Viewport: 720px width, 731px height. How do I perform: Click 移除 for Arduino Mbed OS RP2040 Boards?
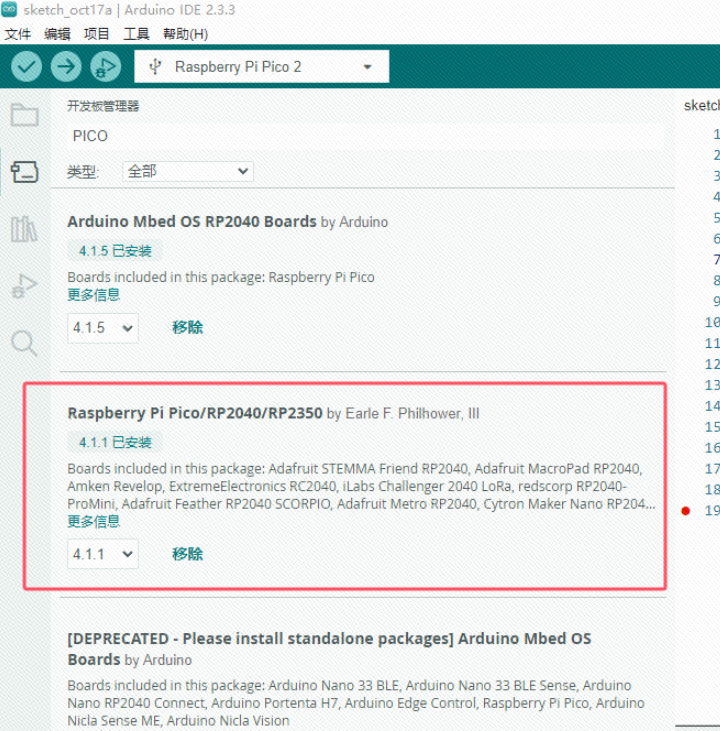coord(187,327)
